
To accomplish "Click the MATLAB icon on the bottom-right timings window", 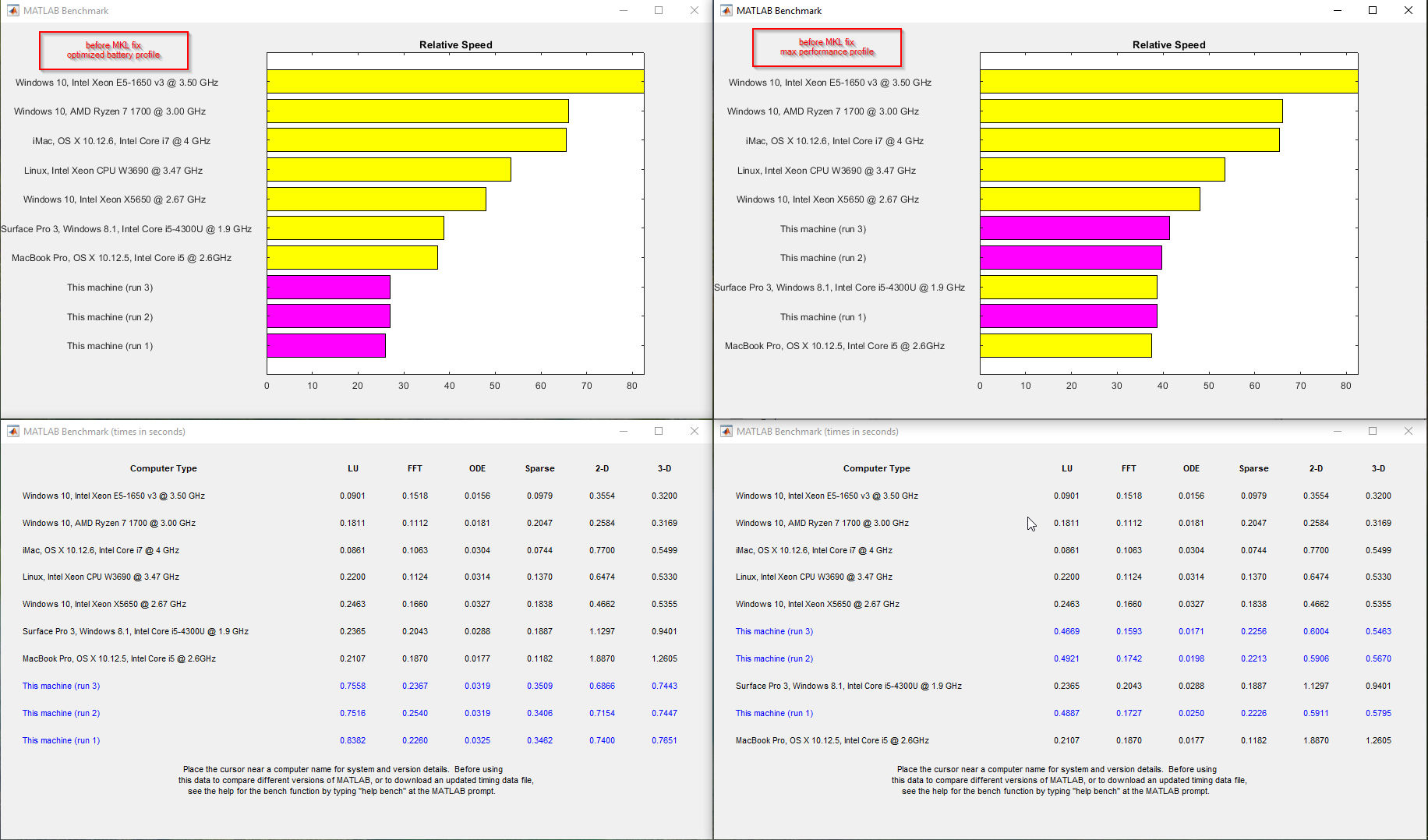I will [x=726, y=431].
